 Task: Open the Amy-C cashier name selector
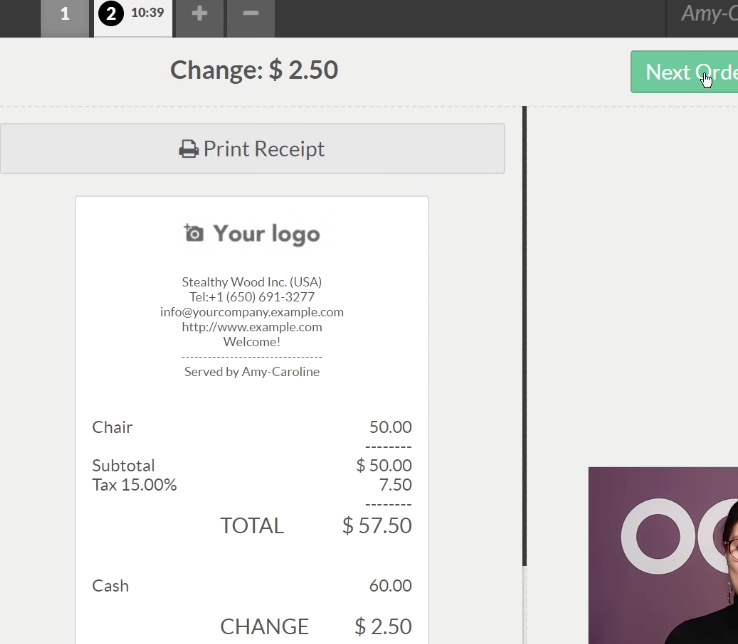[709, 14]
